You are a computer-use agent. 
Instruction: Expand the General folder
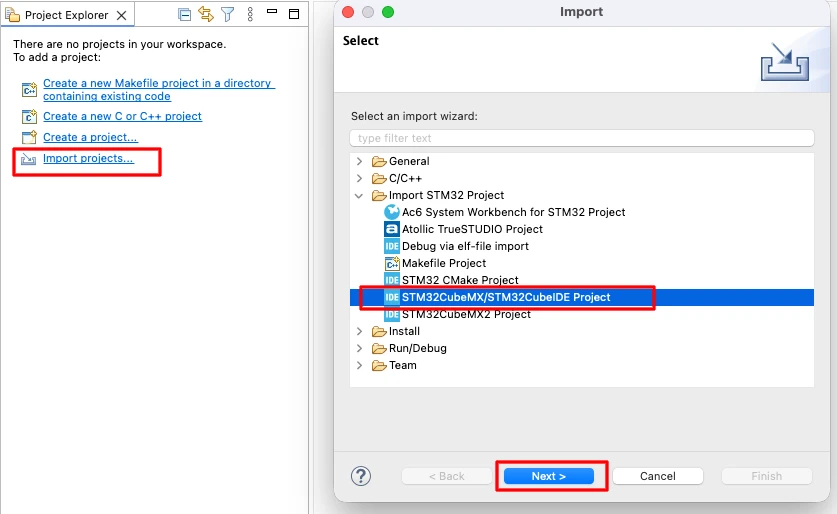pyautogui.click(x=359, y=161)
